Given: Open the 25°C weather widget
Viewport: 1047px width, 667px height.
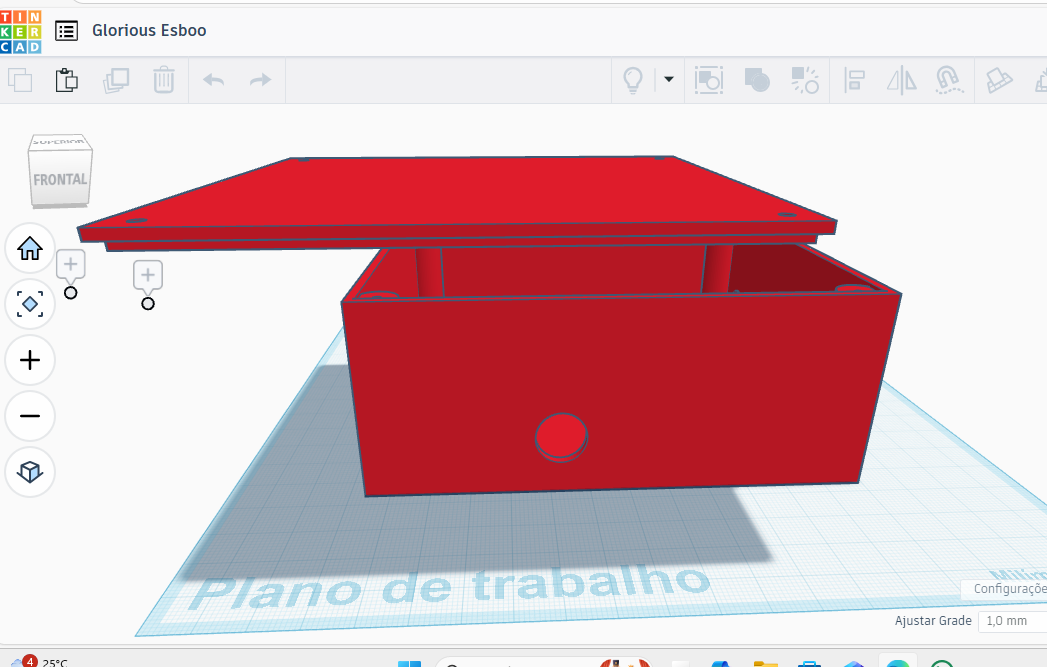Looking at the screenshot, I should coord(40,661).
